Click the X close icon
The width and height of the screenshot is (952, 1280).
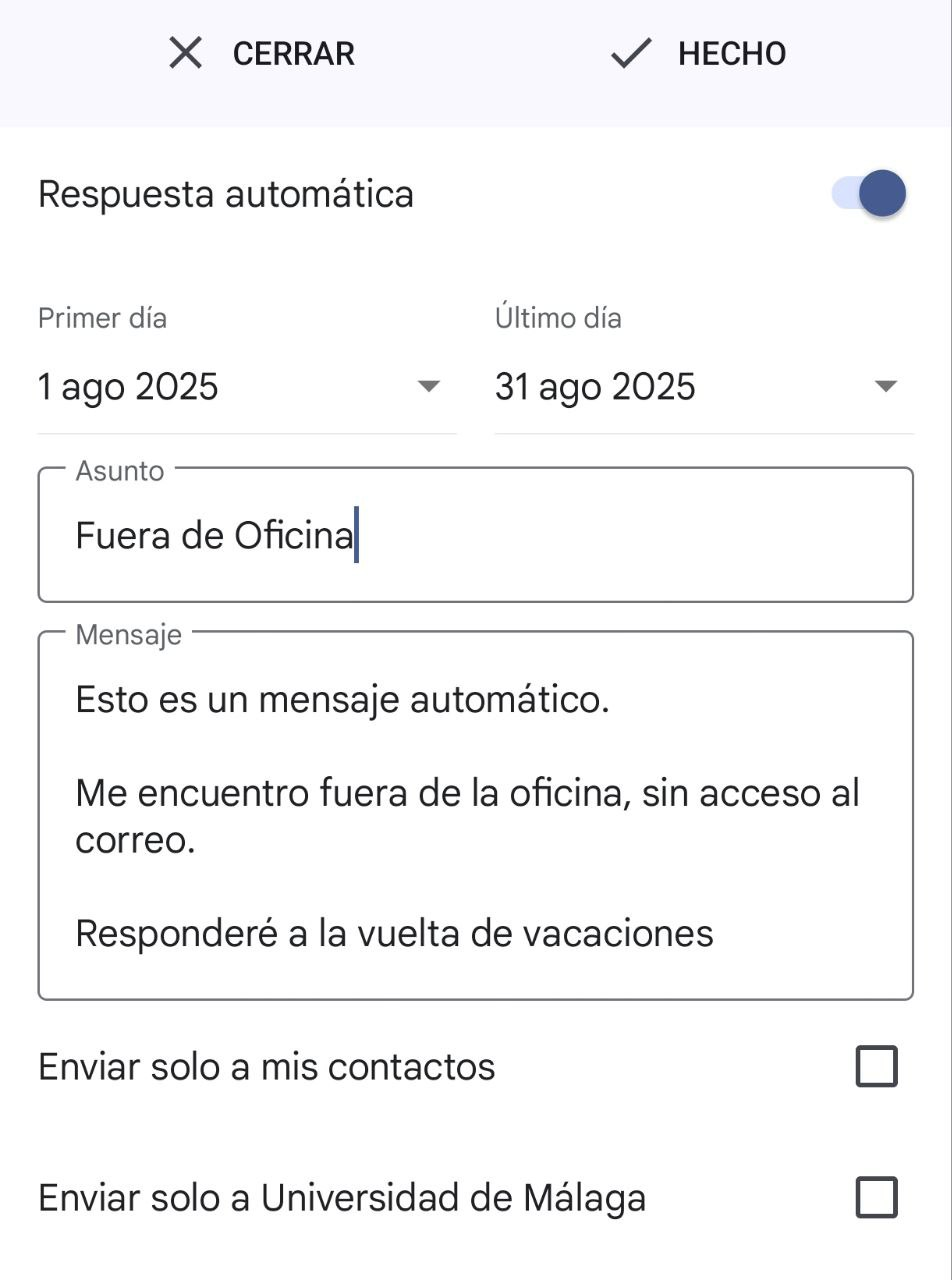(x=186, y=53)
